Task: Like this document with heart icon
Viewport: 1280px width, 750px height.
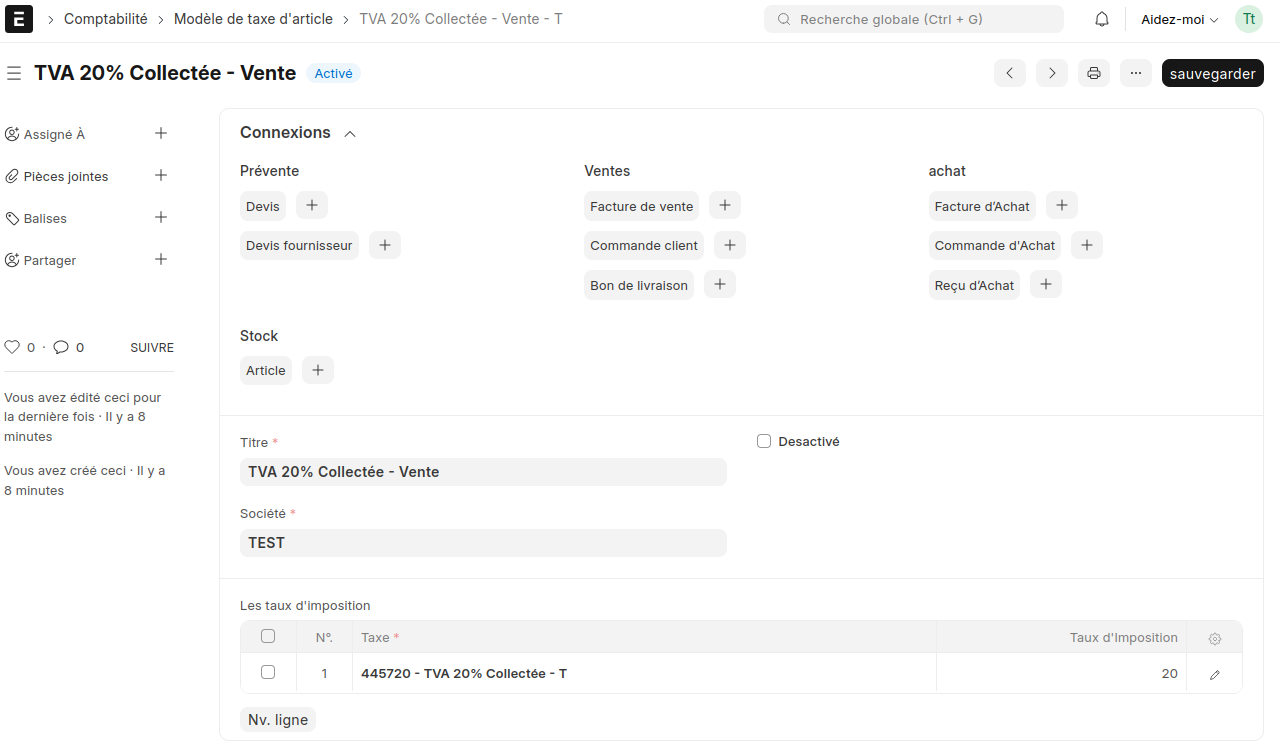Action: tap(12, 347)
